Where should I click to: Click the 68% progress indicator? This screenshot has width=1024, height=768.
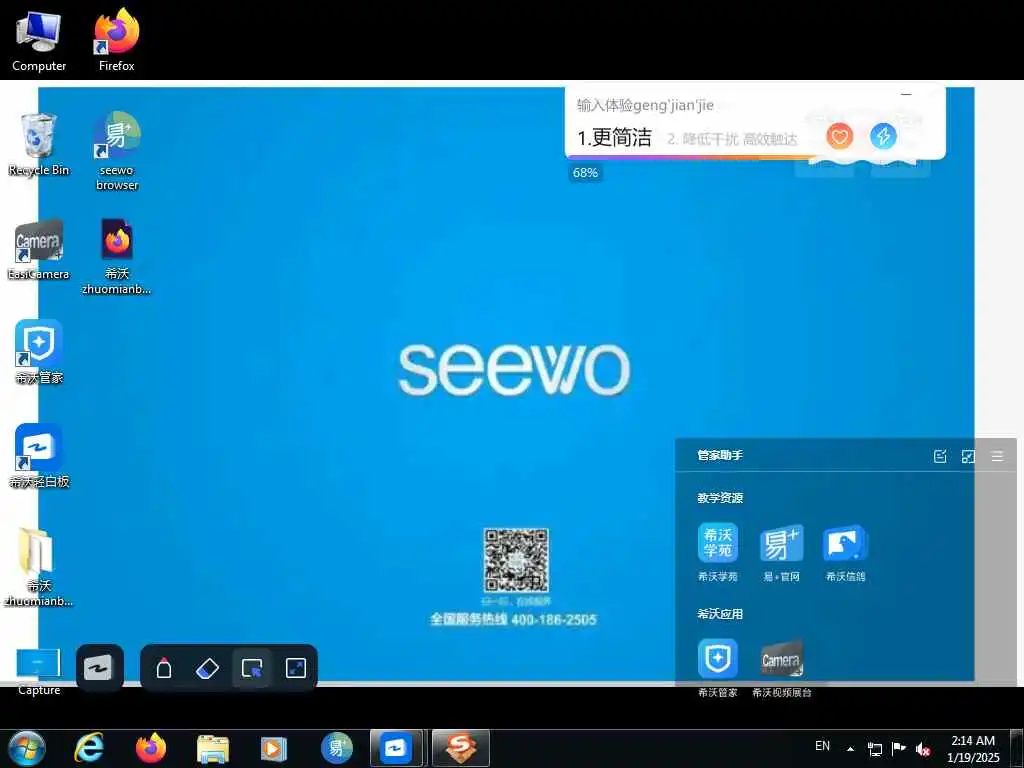585,172
